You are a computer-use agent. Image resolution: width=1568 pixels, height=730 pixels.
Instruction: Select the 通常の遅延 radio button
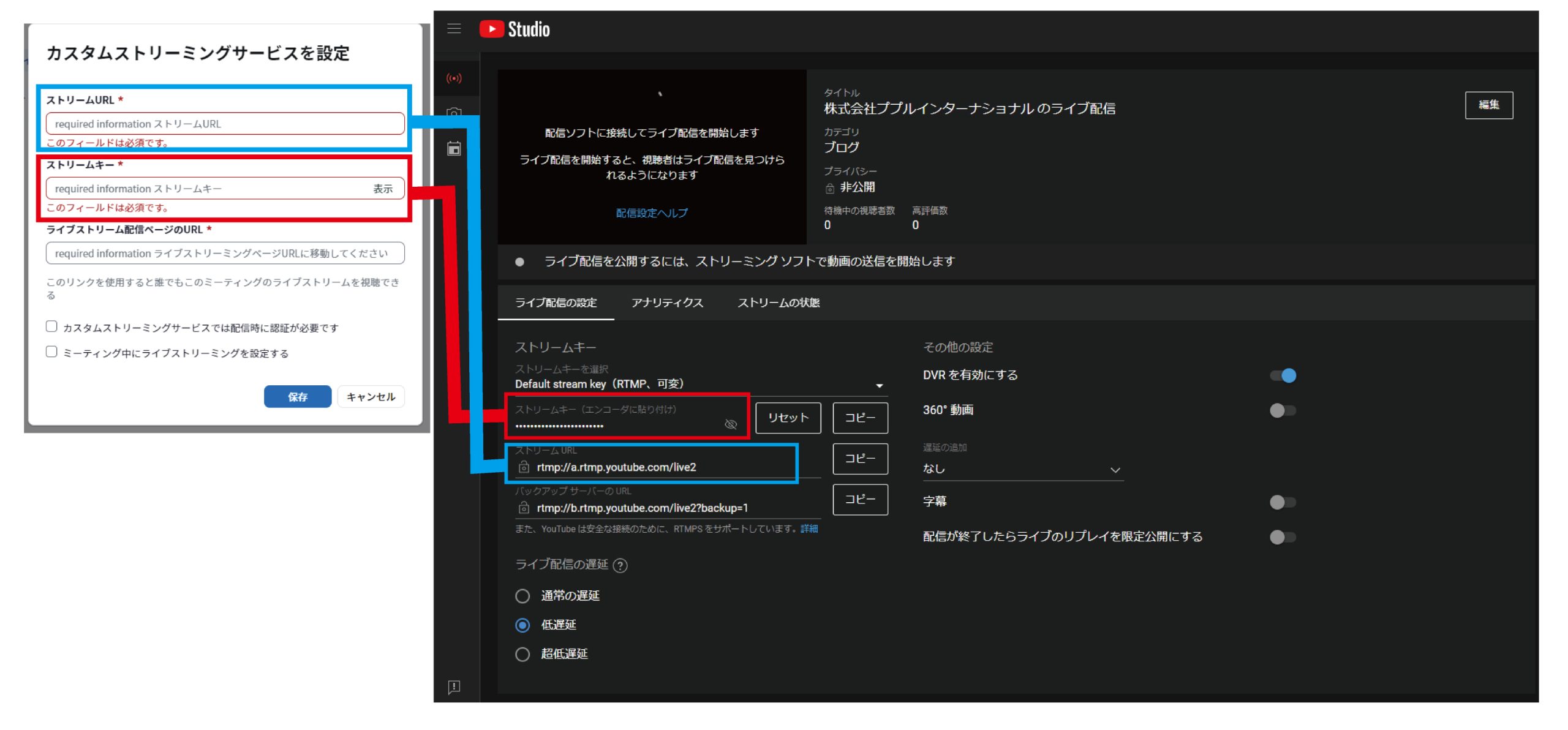coord(522,596)
